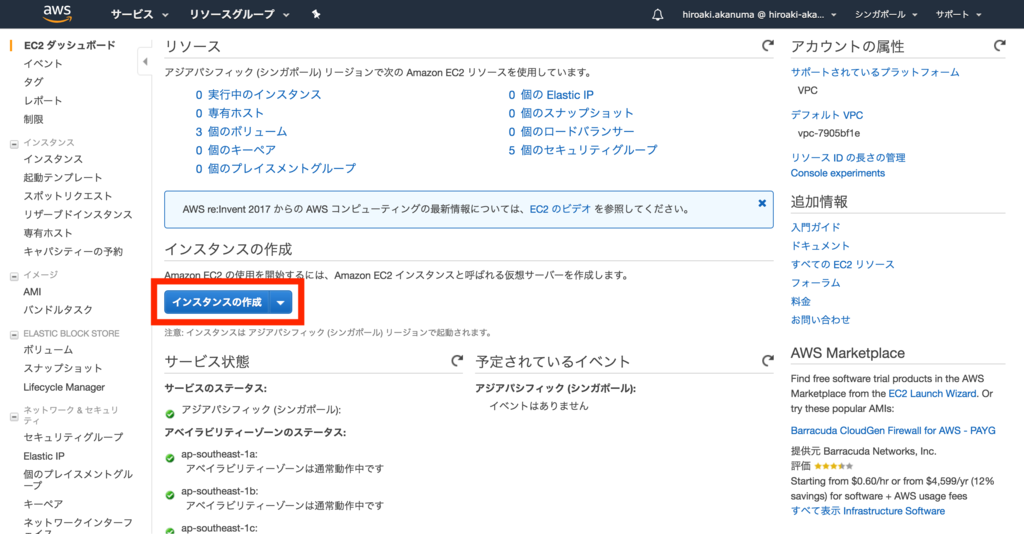The image size is (1024, 534).
Task: Click リソース ID の長さの管理 link
Action: click(848, 157)
